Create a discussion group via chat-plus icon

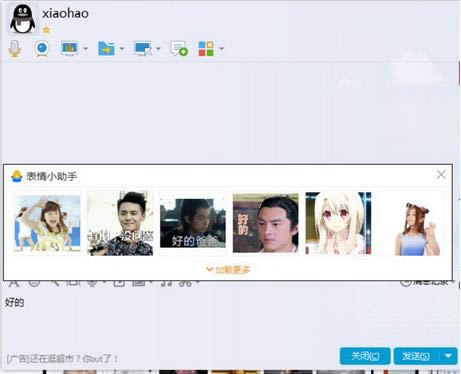tap(179, 49)
